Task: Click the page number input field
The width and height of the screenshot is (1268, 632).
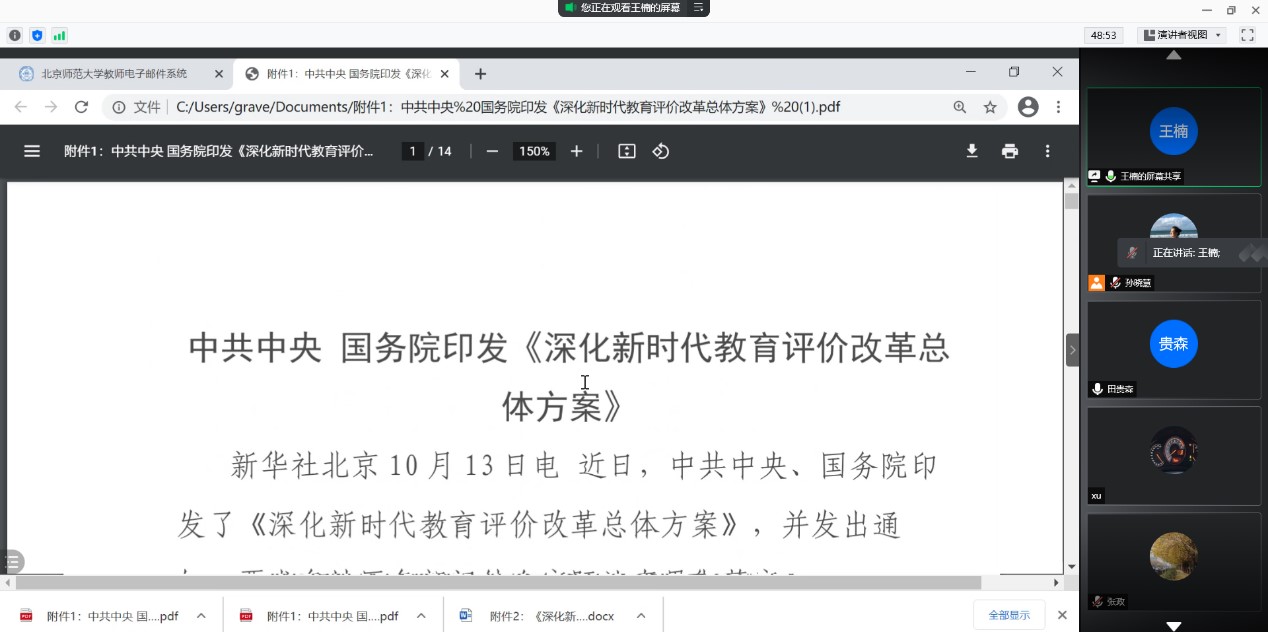Action: [x=412, y=151]
